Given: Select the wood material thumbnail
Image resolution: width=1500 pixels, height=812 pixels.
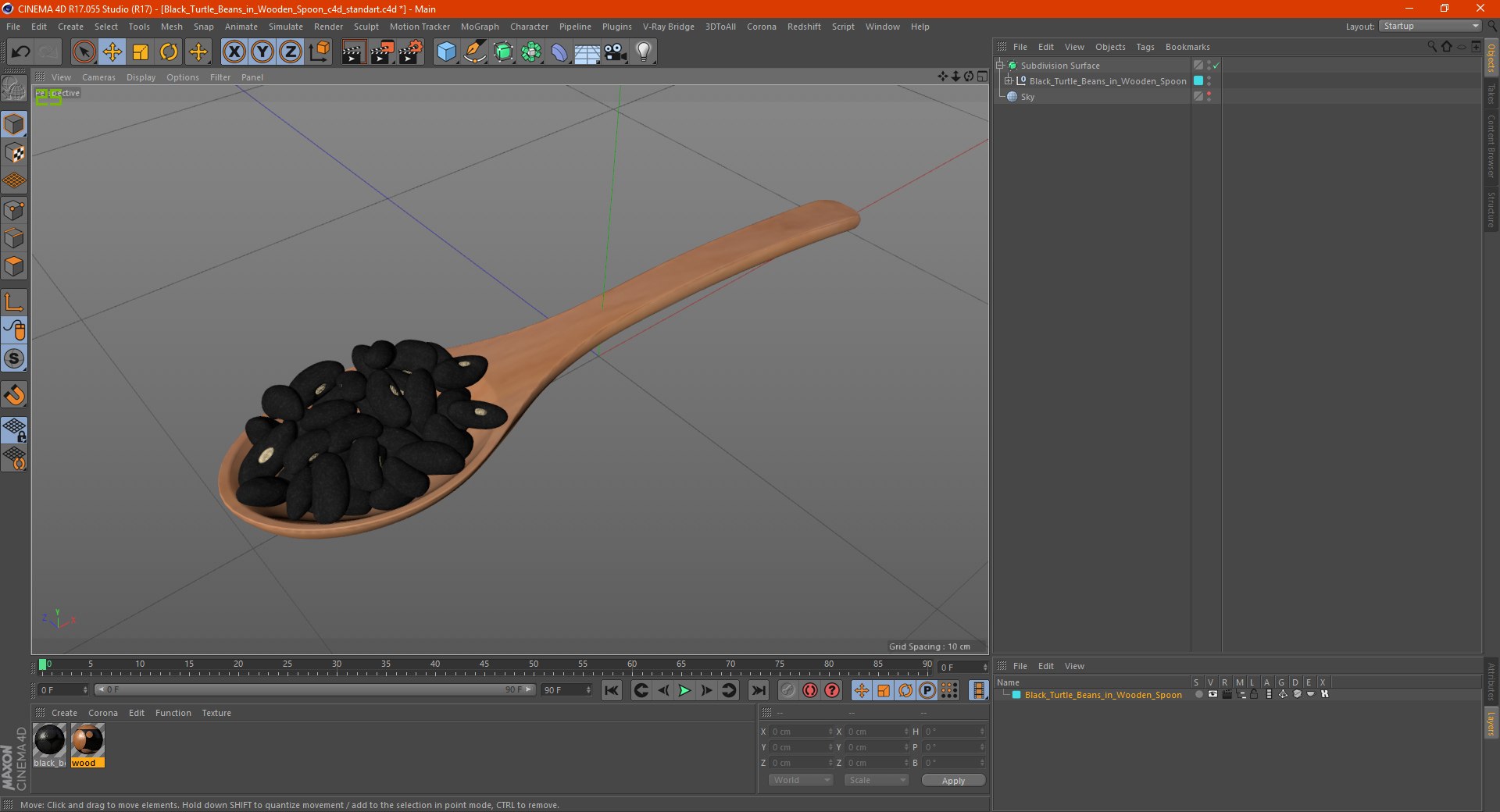Looking at the screenshot, I should pyautogui.click(x=87, y=740).
